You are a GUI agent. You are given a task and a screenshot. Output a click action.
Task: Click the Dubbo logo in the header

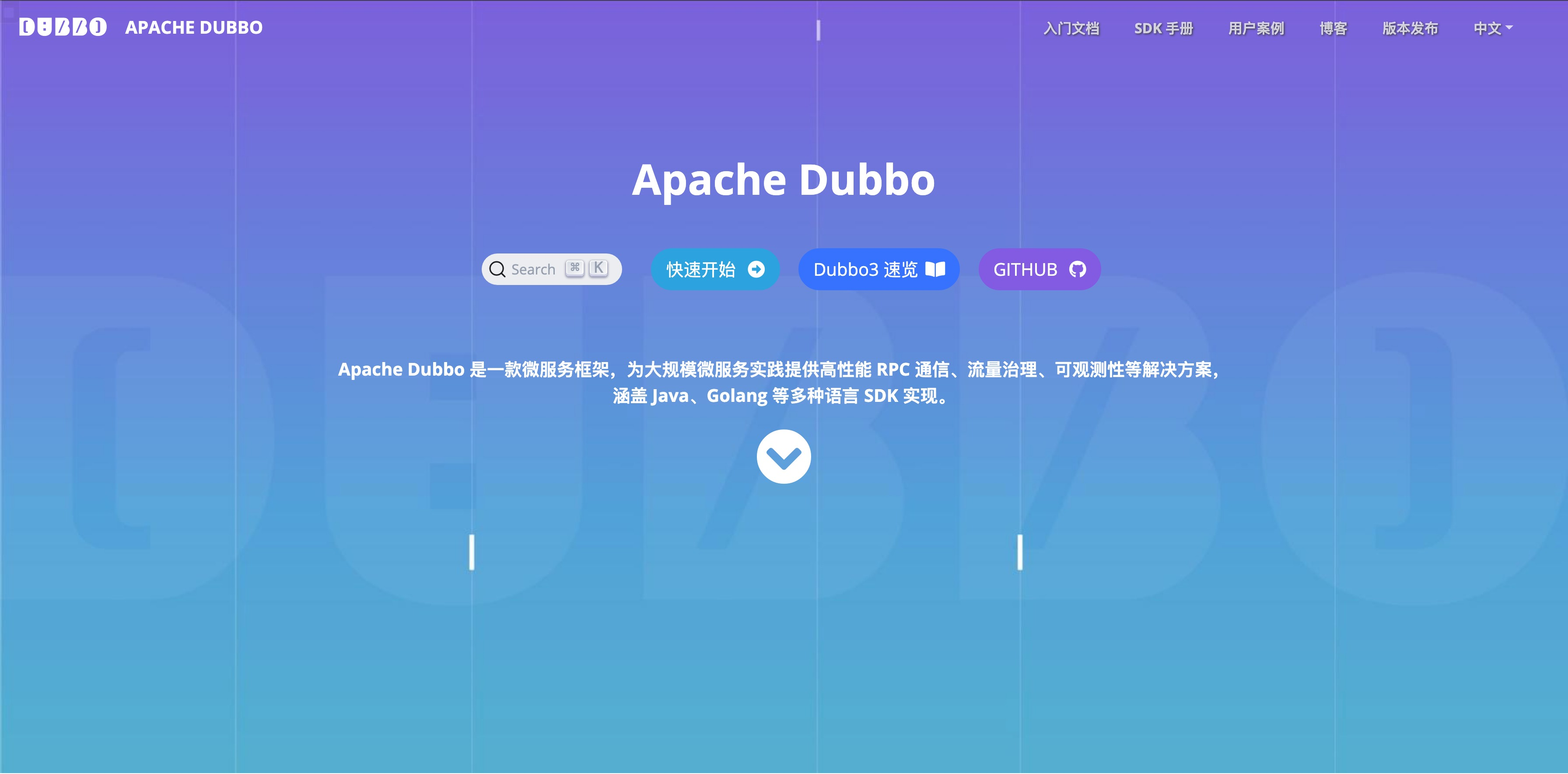(x=63, y=28)
